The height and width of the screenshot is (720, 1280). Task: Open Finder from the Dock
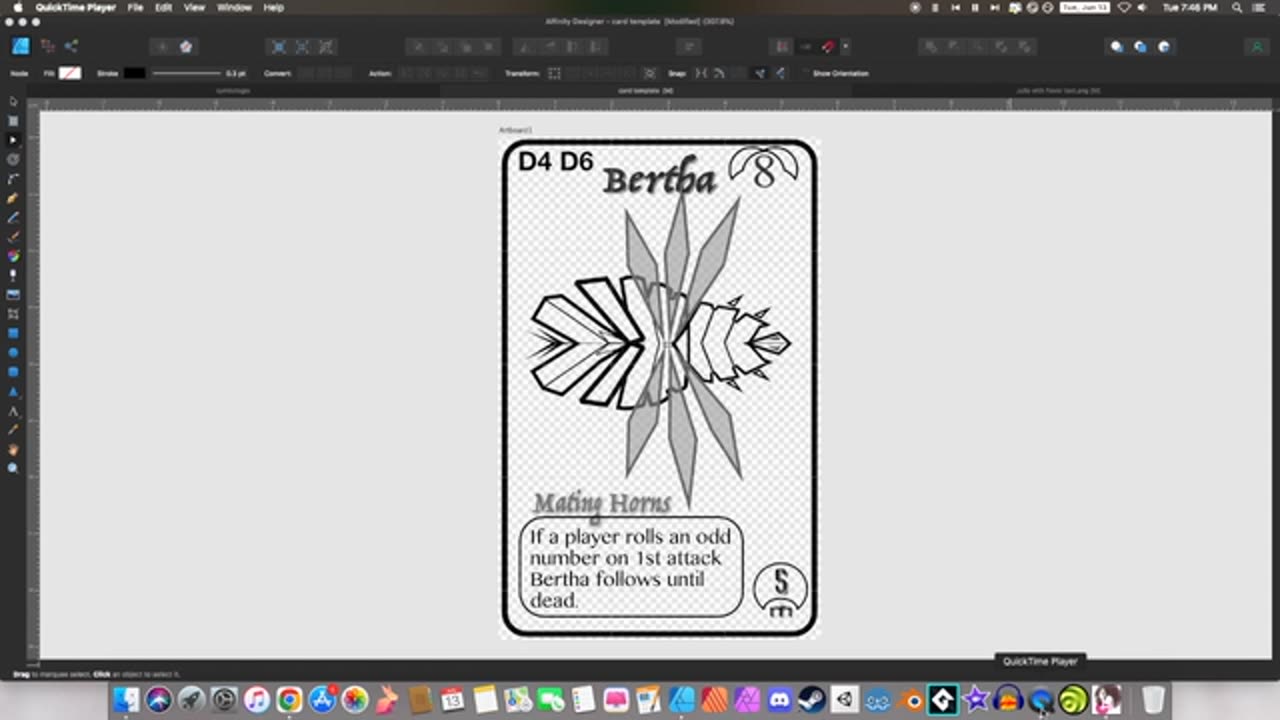pyautogui.click(x=126, y=699)
